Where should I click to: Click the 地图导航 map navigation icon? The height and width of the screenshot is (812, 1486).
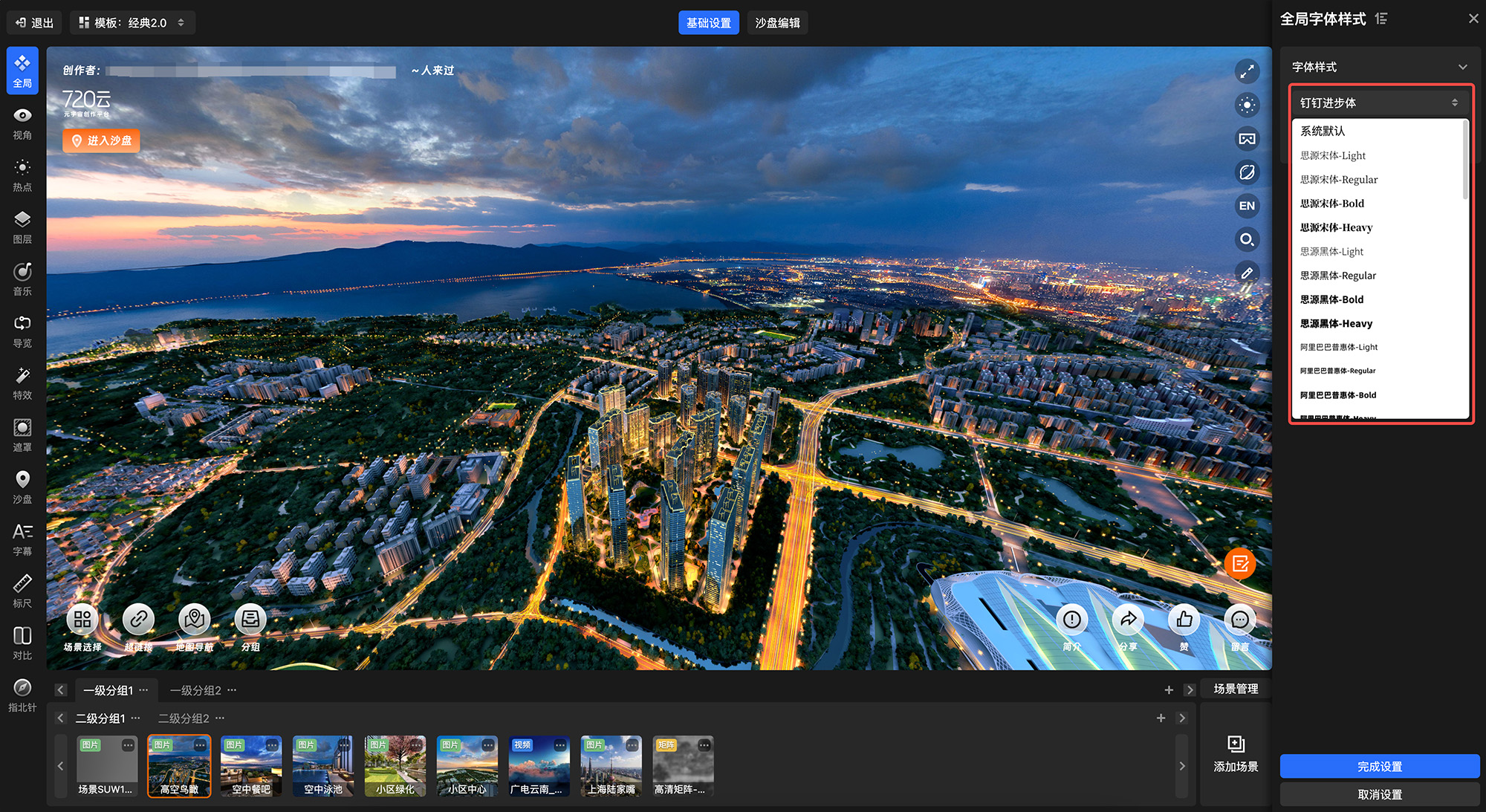(194, 620)
